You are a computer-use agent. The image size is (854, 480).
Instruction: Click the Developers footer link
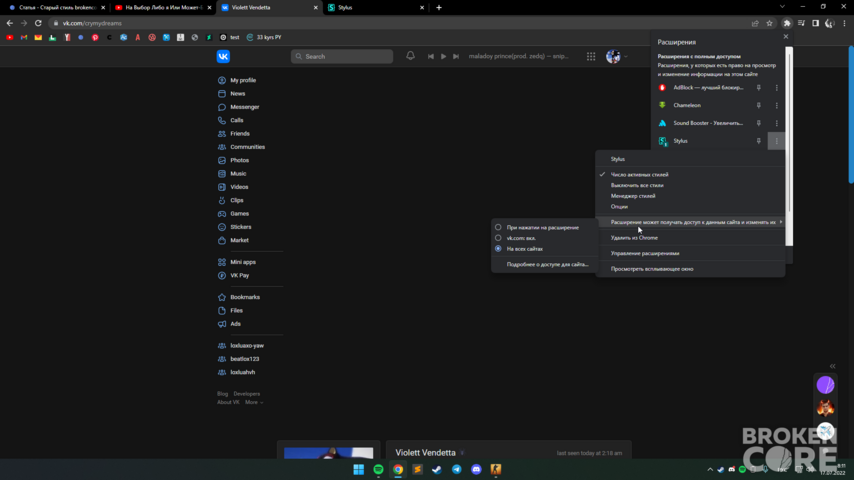247,394
